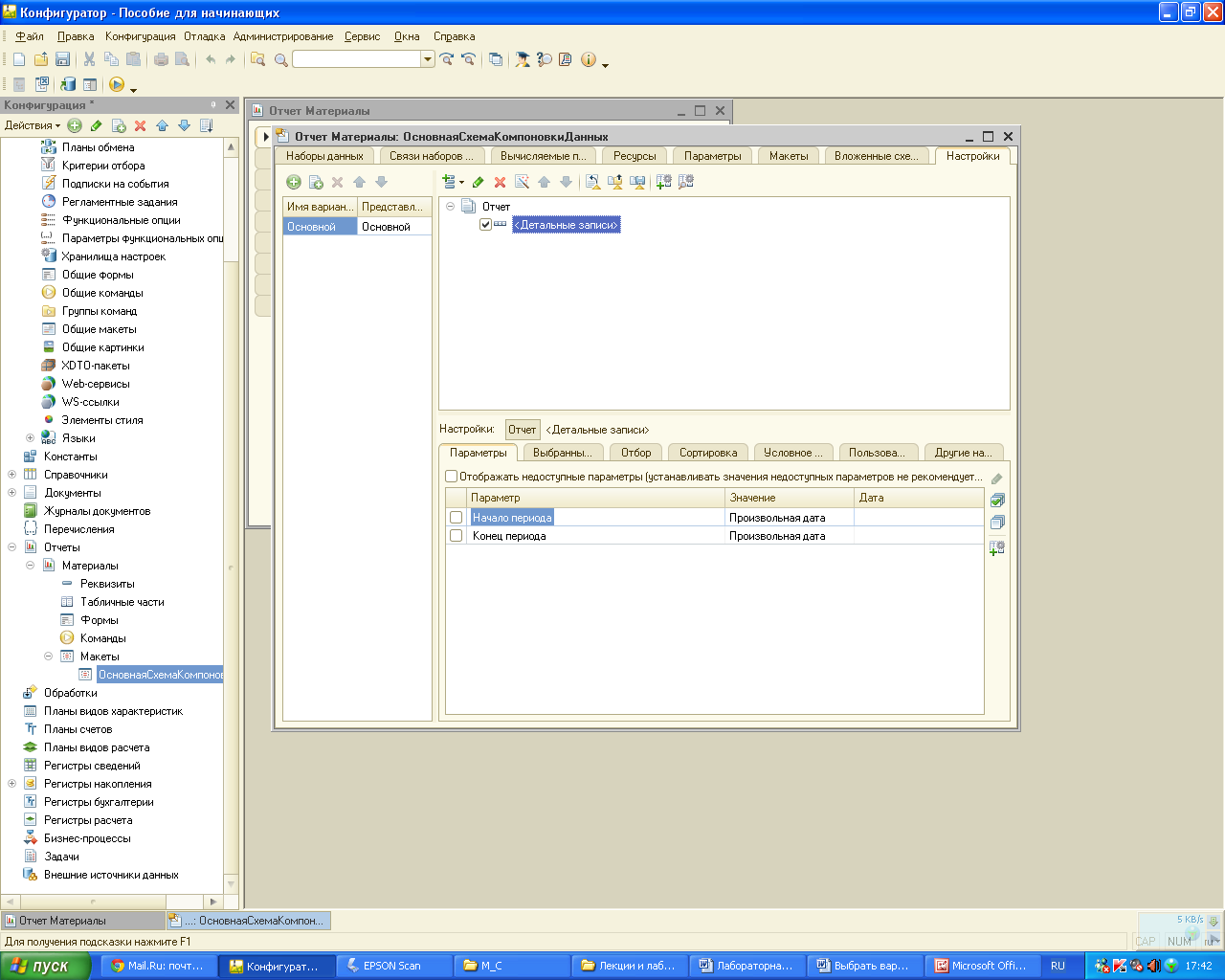
Task: Click the custom settings properties icon below the uncheck icon
Action: pos(997,548)
